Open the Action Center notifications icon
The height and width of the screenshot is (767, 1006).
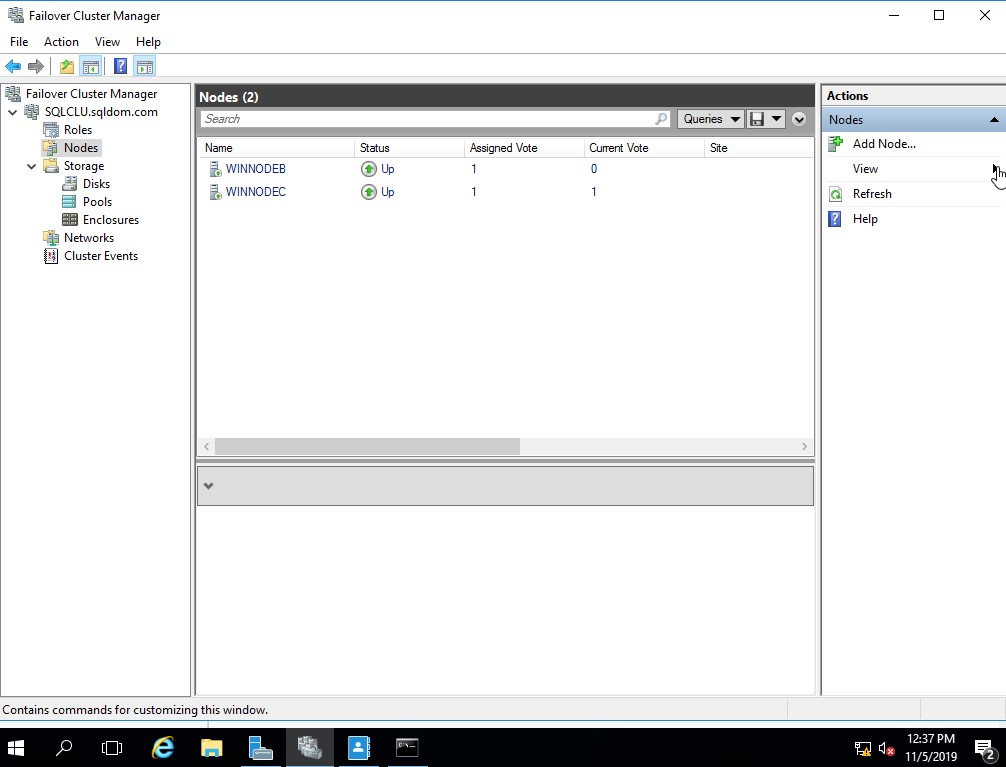[x=985, y=748]
